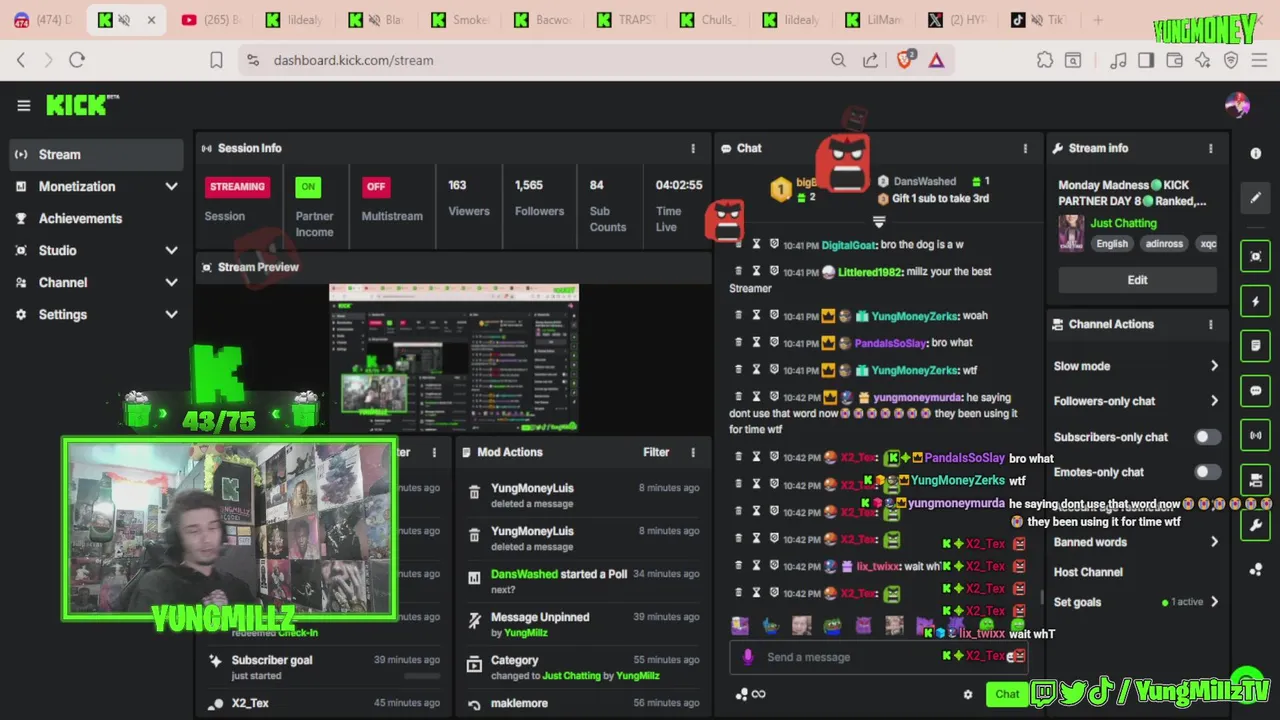
Task: Click the green Chat send button
Action: (1007, 694)
